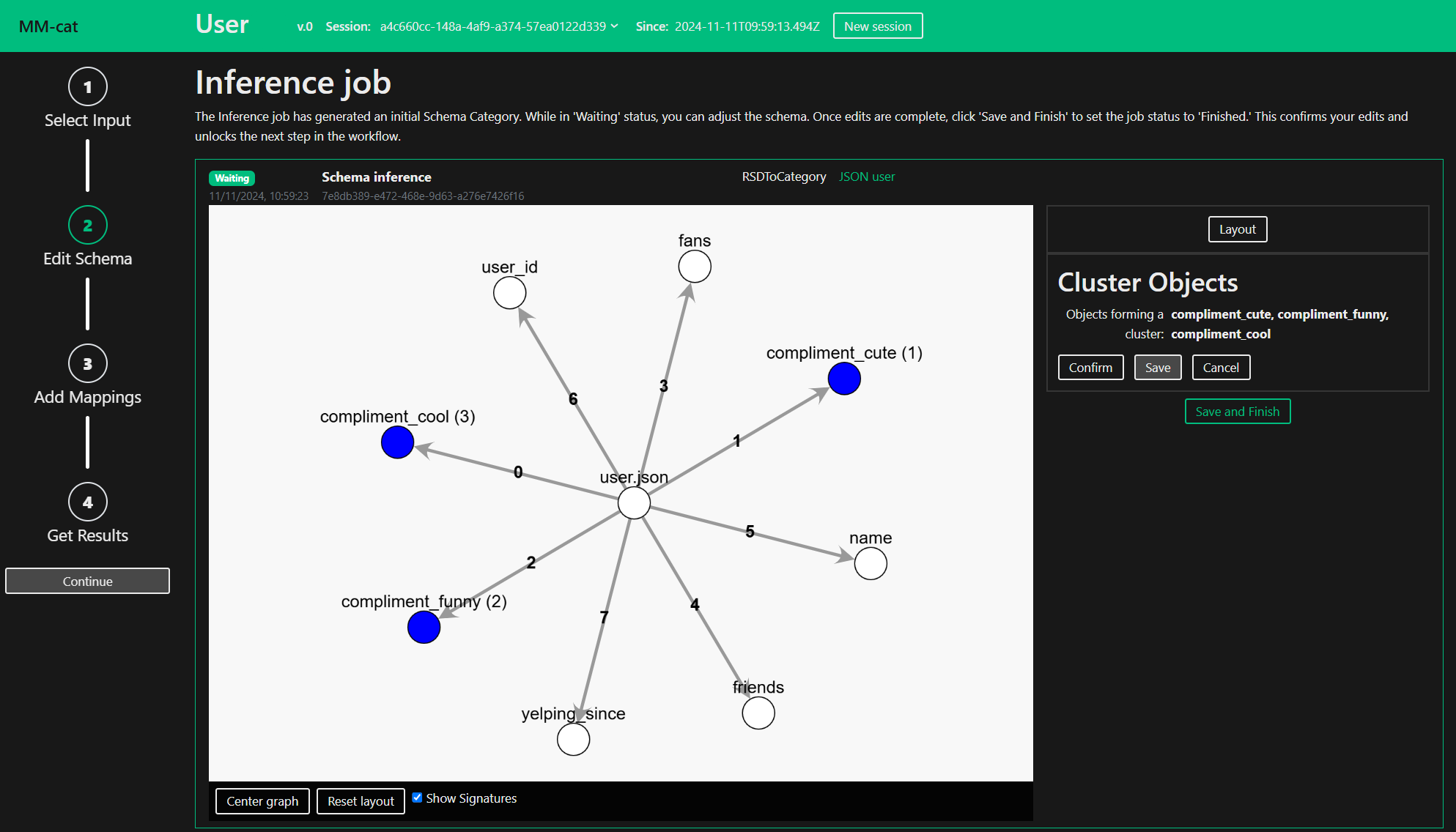Select the user_id graph node

coord(509,293)
